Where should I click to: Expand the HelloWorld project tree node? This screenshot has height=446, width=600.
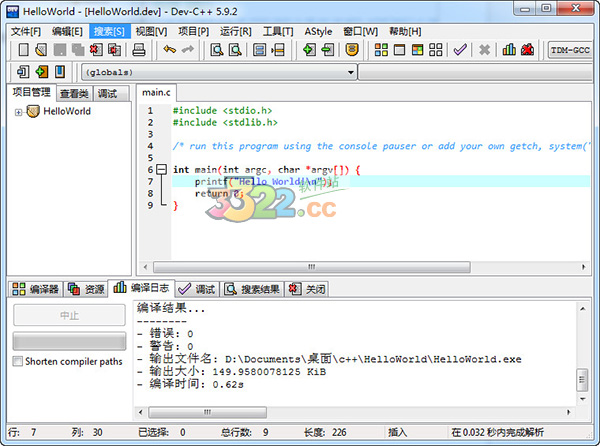(x=18, y=112)
